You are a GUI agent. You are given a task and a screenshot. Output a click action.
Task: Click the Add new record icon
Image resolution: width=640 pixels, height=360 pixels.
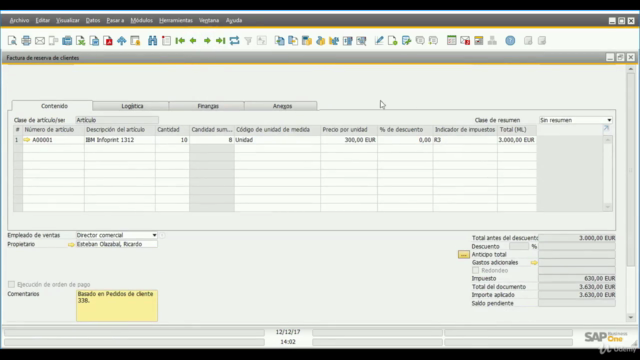[x=166, y=40]
